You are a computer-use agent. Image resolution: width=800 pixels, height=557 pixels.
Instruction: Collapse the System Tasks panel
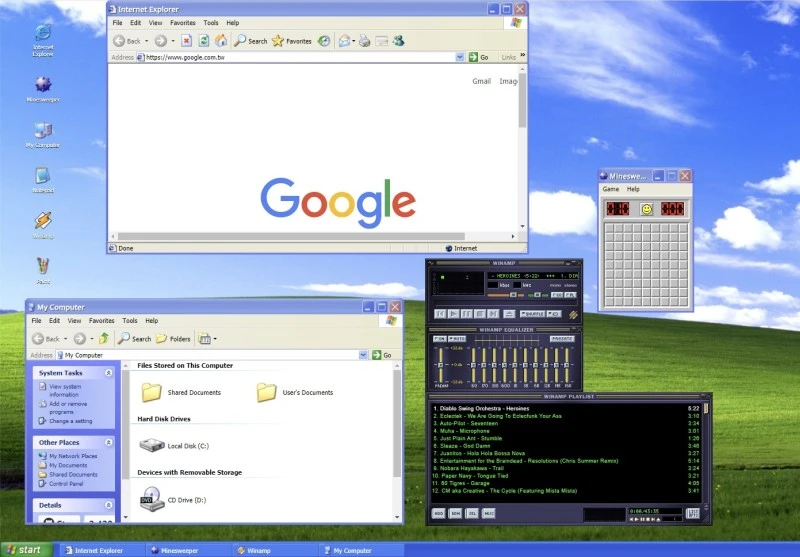pyautogui.click(x=109, y=373)
